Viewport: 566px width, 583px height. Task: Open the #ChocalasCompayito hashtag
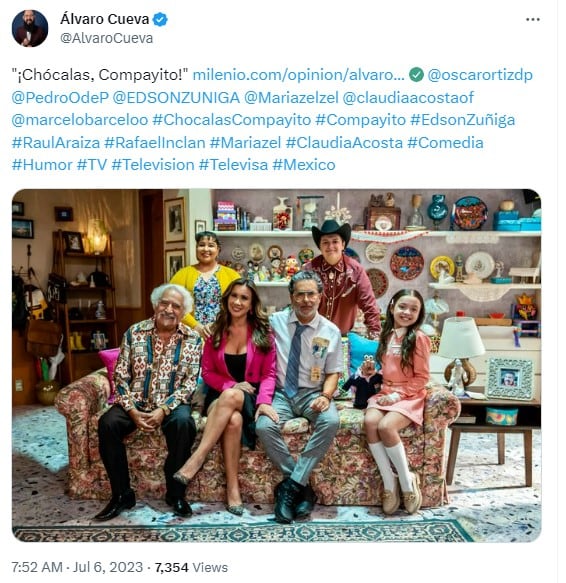(x=232, y=120)
